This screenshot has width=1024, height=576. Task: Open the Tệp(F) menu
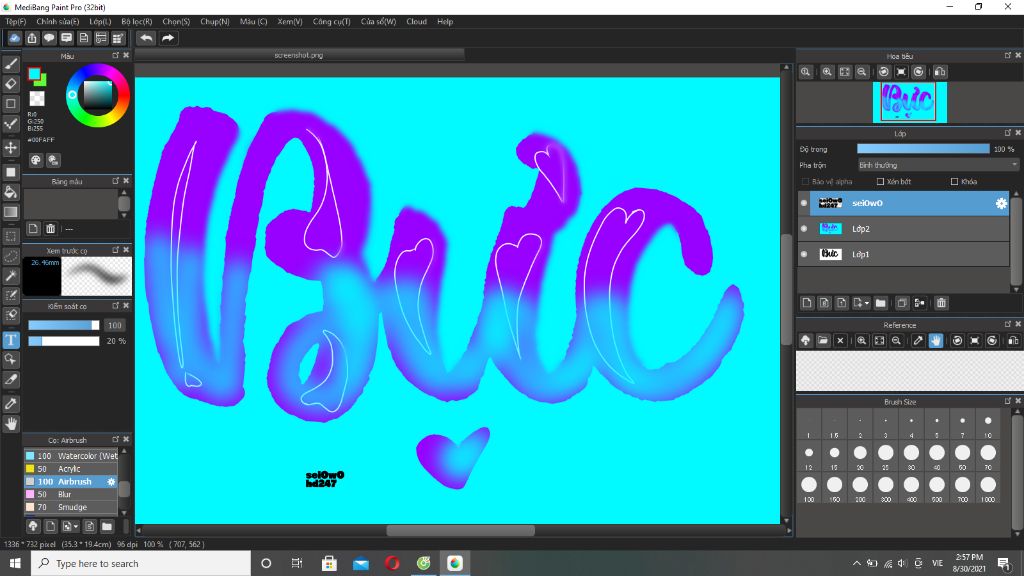click(x=16, y=22)
